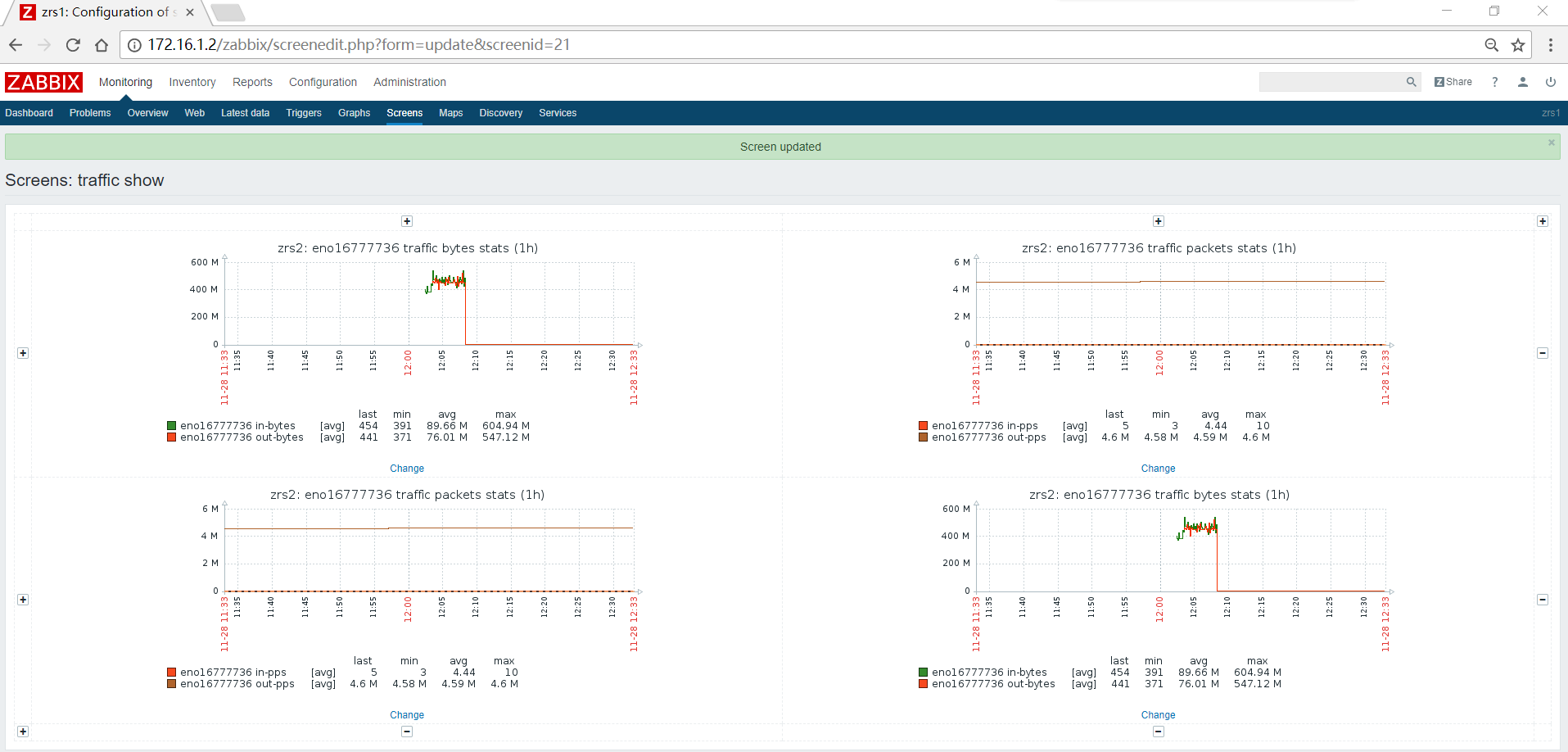Go to Maps submenu
Viewport: 1568px width, 752px height.
coord(450,113)
